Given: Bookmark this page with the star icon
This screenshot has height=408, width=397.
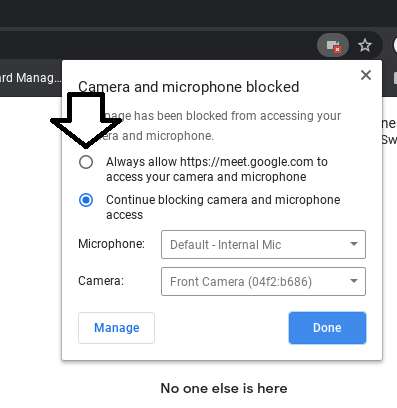Looking at the screenshot, I should [365, 45].
